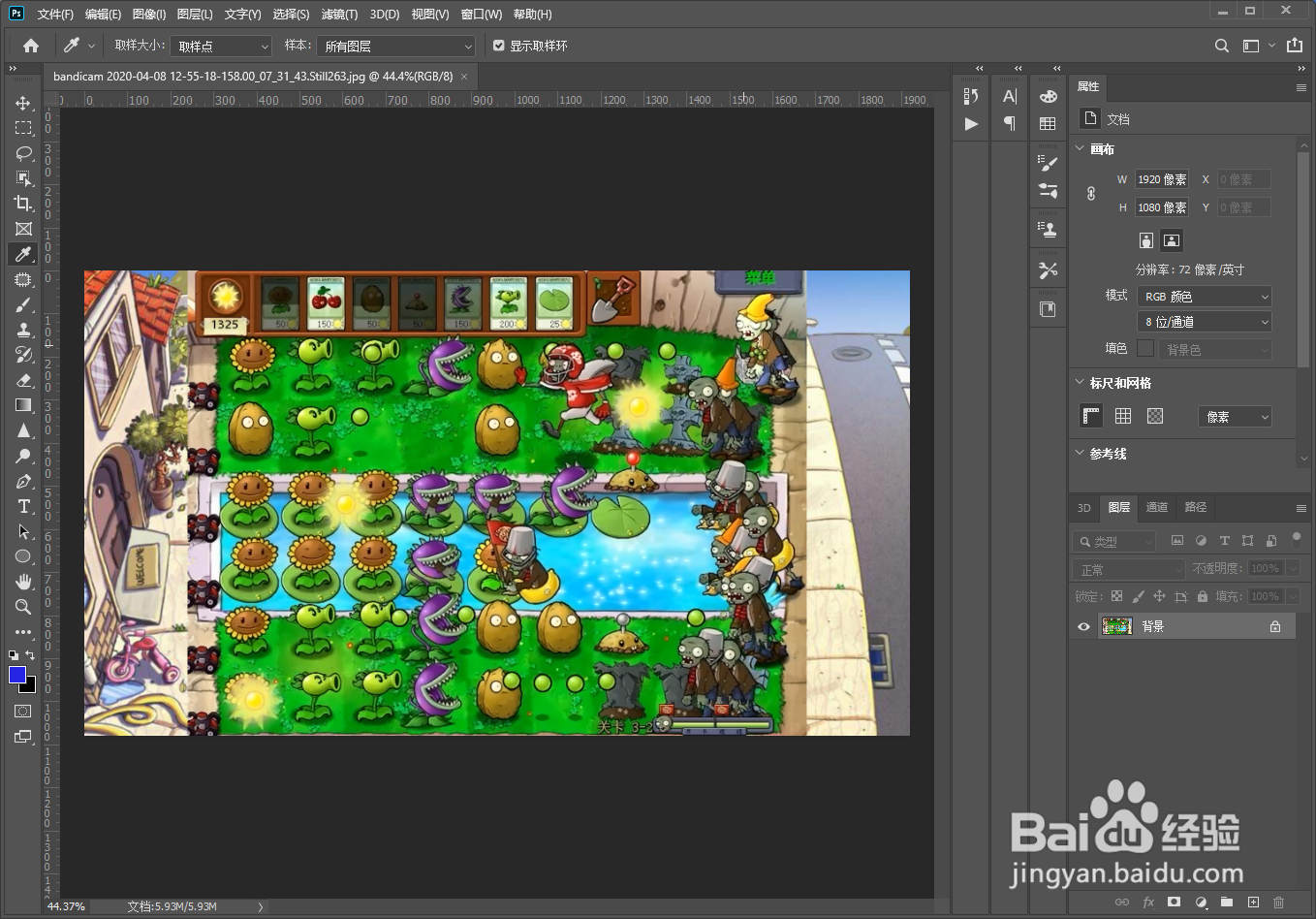
Task: Reset default foreground and background colors
Action: pos(14,655)
